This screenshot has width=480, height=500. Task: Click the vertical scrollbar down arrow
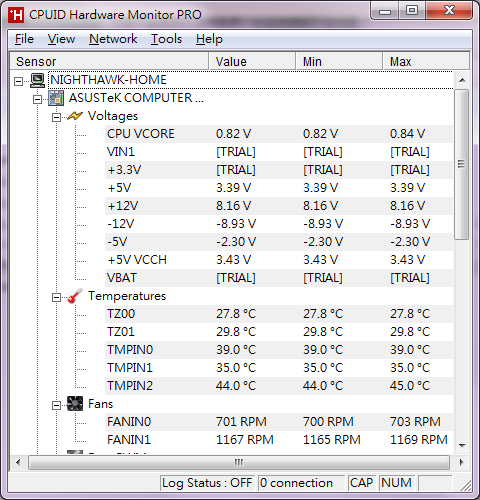point(462,446)
